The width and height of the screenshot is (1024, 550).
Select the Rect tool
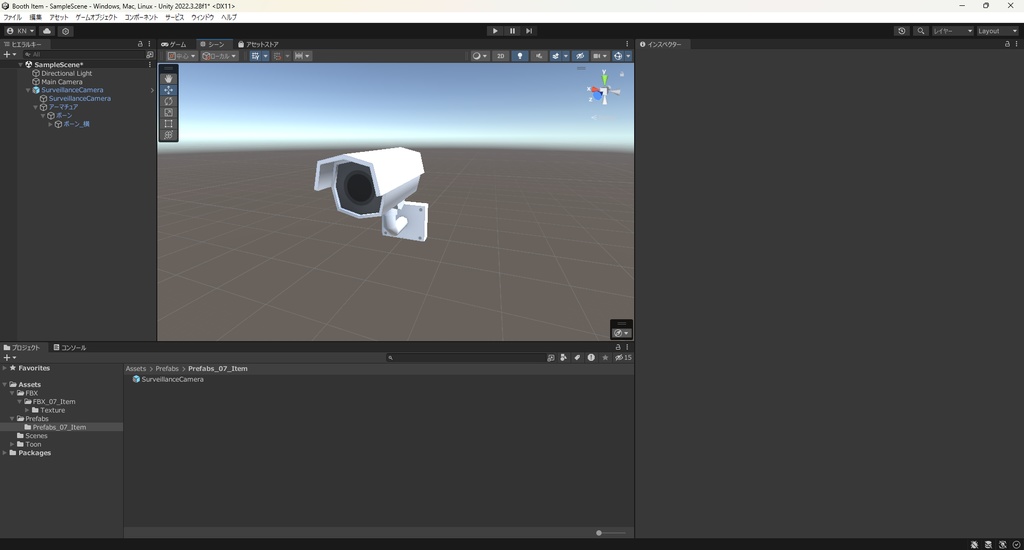(x=168, y=123)
